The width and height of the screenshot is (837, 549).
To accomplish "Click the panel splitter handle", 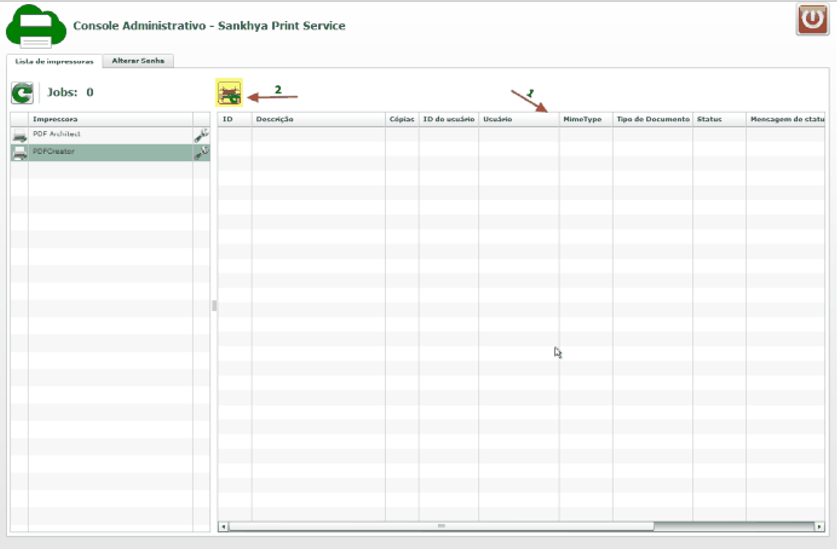I will [214, 305].
